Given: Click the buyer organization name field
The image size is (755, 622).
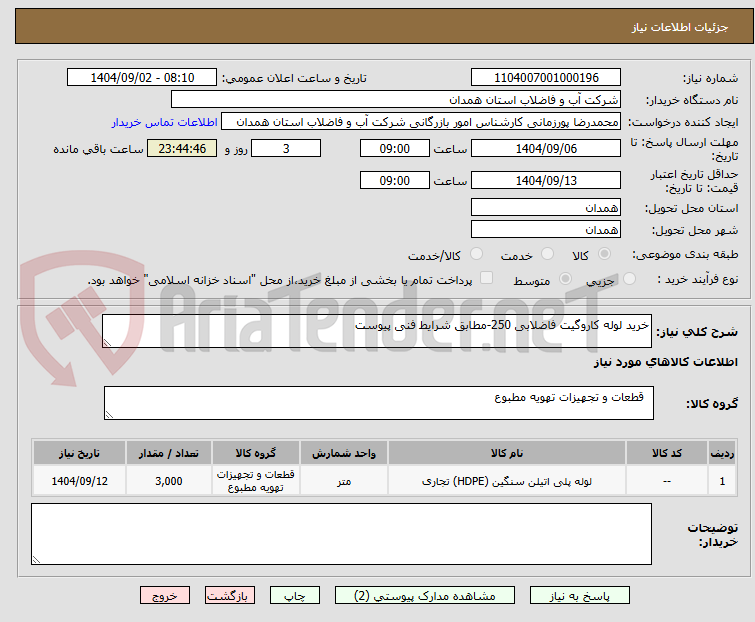Looking at the screenshot, I should (396, 100).
